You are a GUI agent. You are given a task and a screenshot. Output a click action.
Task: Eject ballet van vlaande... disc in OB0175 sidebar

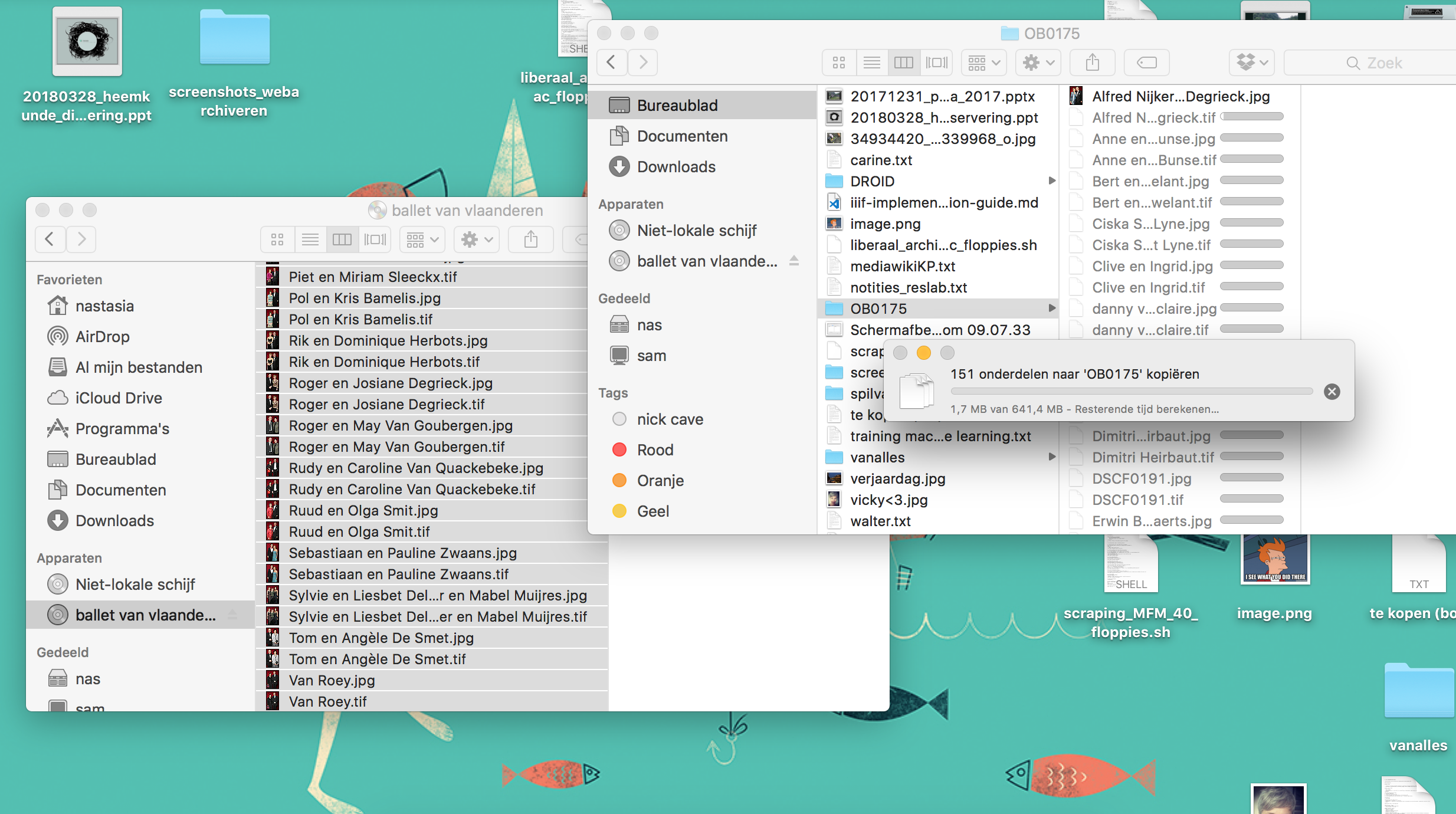point(794,261)
